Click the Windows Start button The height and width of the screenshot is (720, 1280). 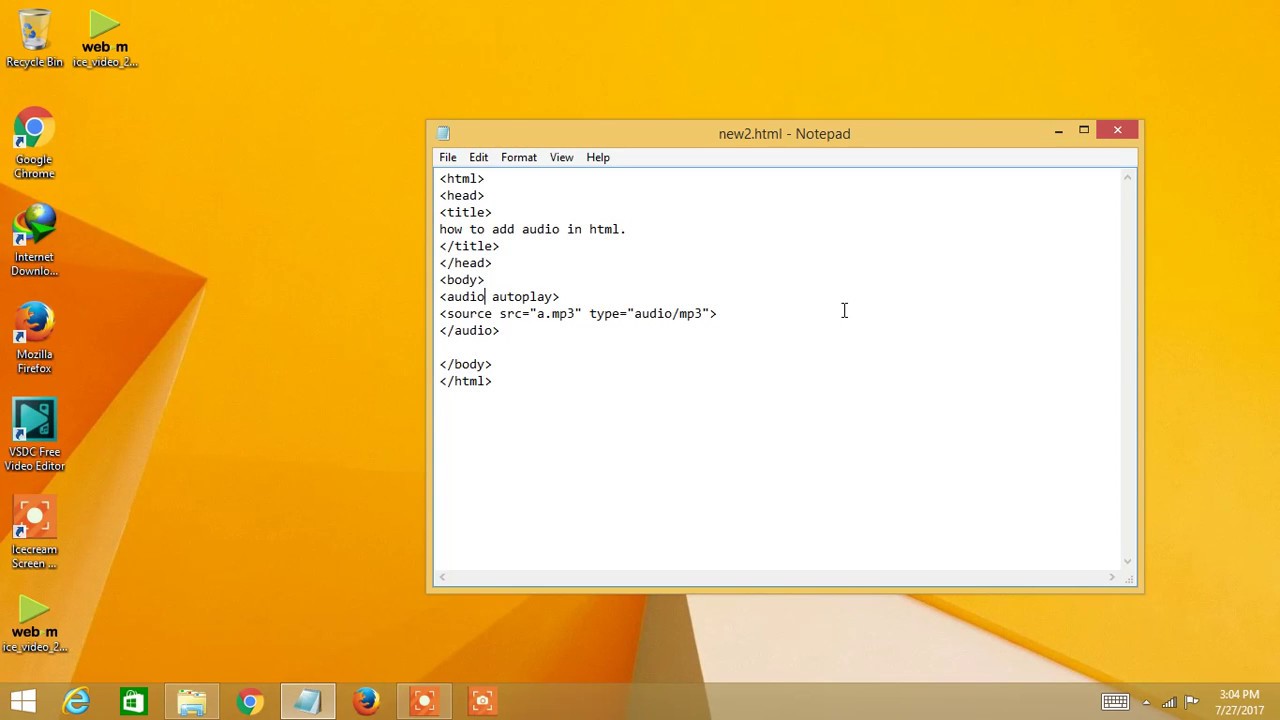pyautogui.click(x=23, y=701)
